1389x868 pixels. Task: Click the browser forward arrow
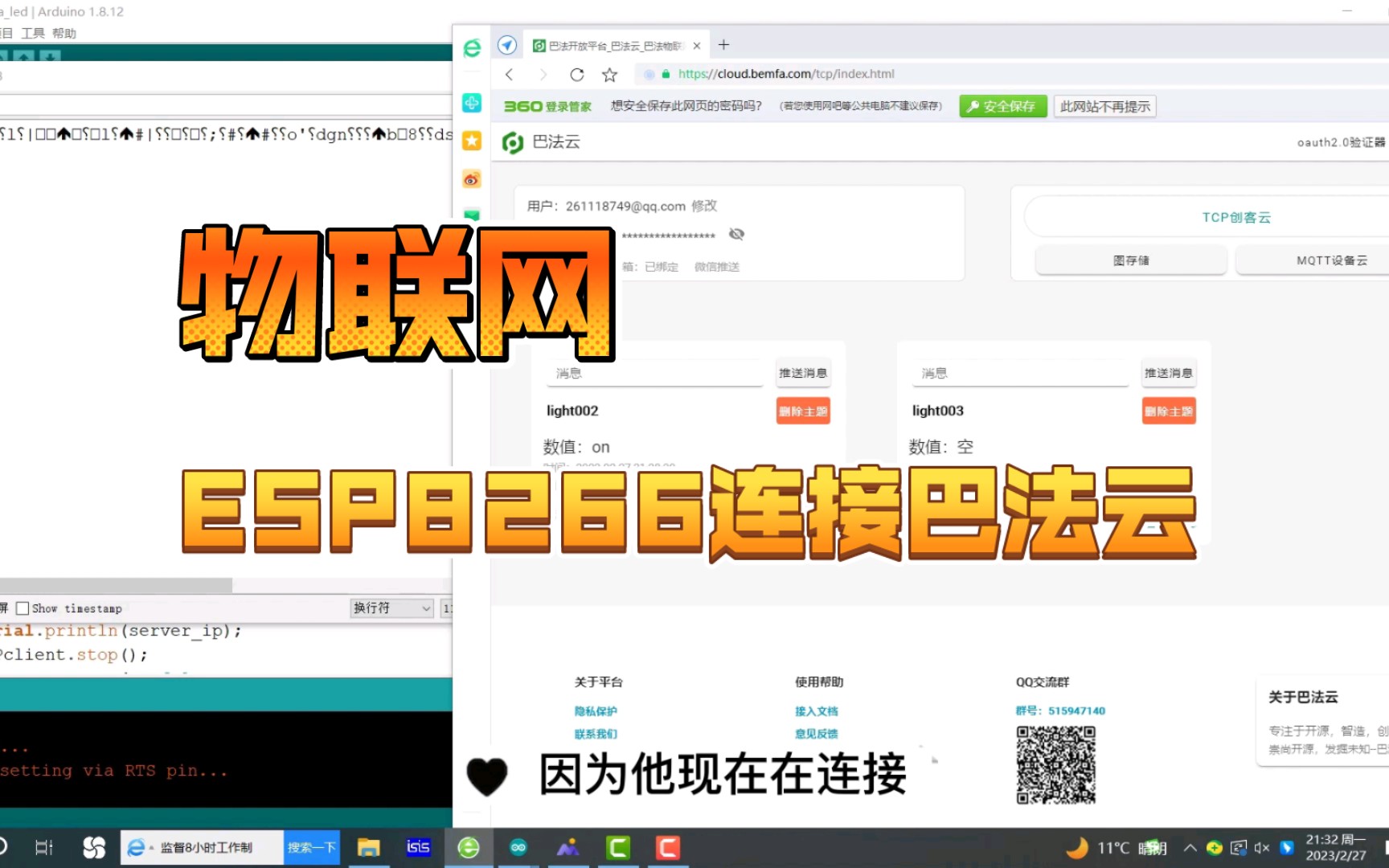543,74
